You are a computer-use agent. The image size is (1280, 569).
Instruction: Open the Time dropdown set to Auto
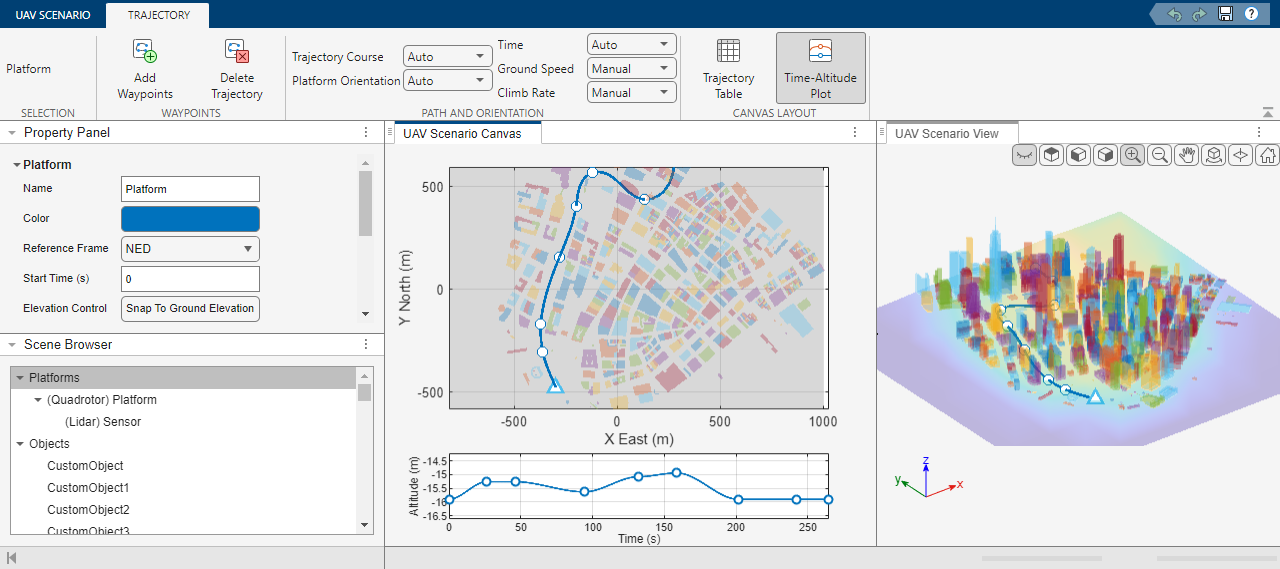[632, 45]
